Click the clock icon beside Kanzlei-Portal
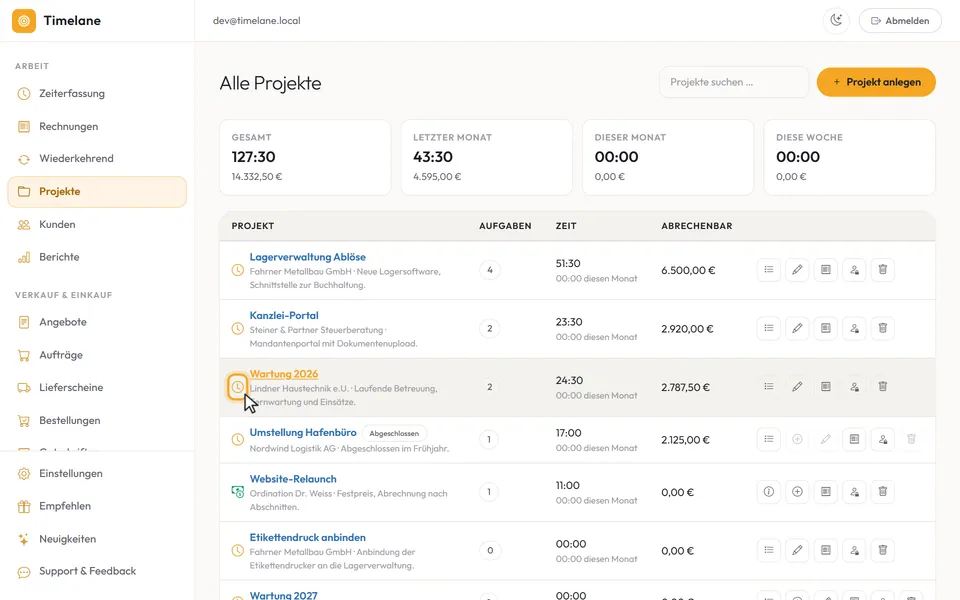 [238, 329]
